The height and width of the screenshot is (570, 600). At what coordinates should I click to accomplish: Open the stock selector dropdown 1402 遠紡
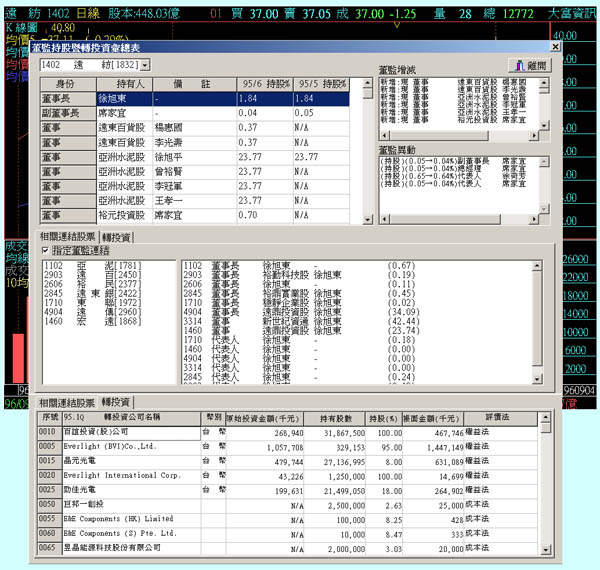click(145, 65)
